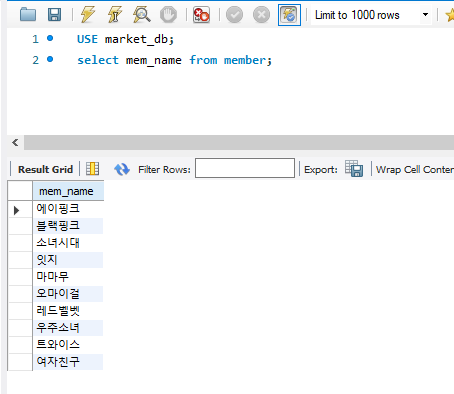Focus the Filter Rows input box
This screenshot has height=394, width=454.
pyautogui.click(x=245, y=168)
